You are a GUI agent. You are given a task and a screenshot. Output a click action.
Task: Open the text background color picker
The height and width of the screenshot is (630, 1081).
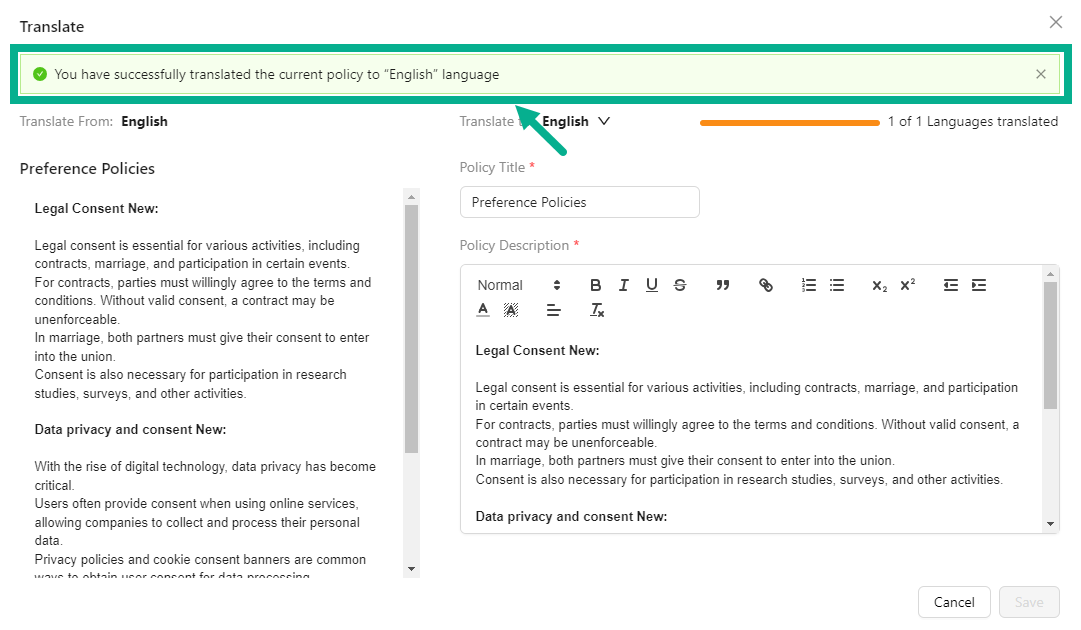[x=511, y=311]
